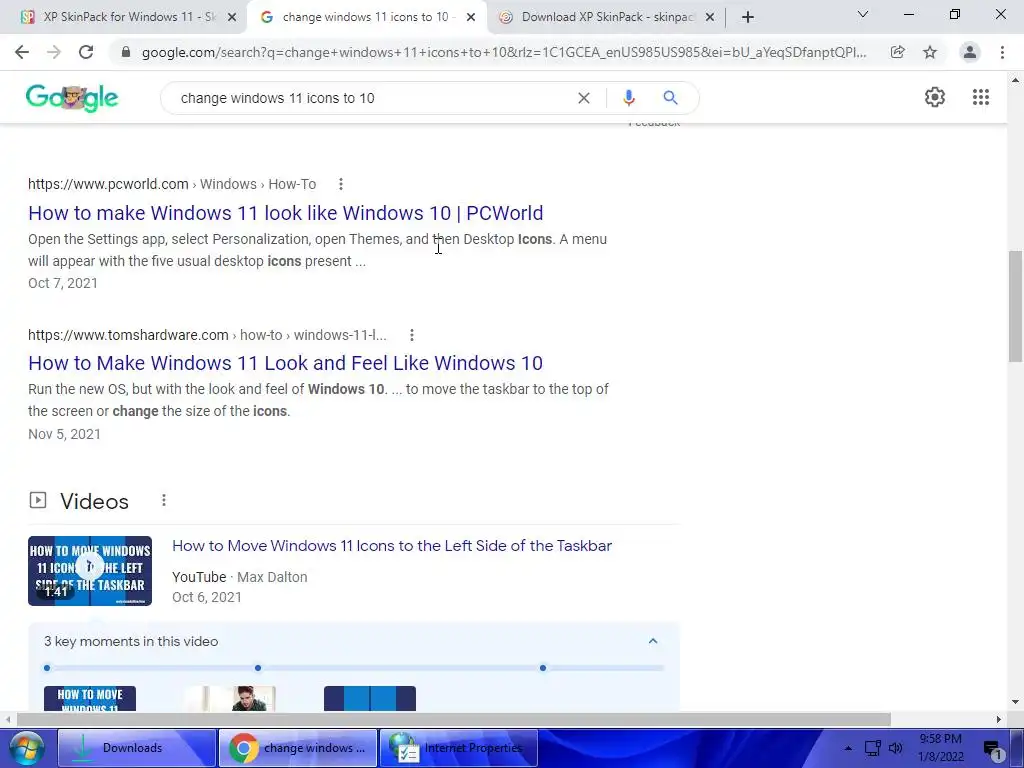Close the XP SkinPack for Windows 11 tab
Image resolution: width=1024 pixels, height=768 pixels.
pyautogui.click(x=232, y=17)
